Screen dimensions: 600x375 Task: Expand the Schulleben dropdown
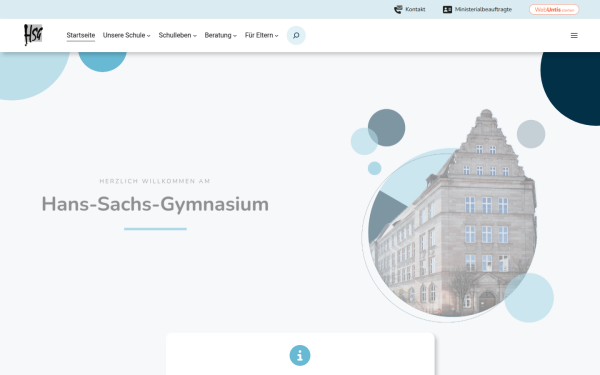coord(178,35)
